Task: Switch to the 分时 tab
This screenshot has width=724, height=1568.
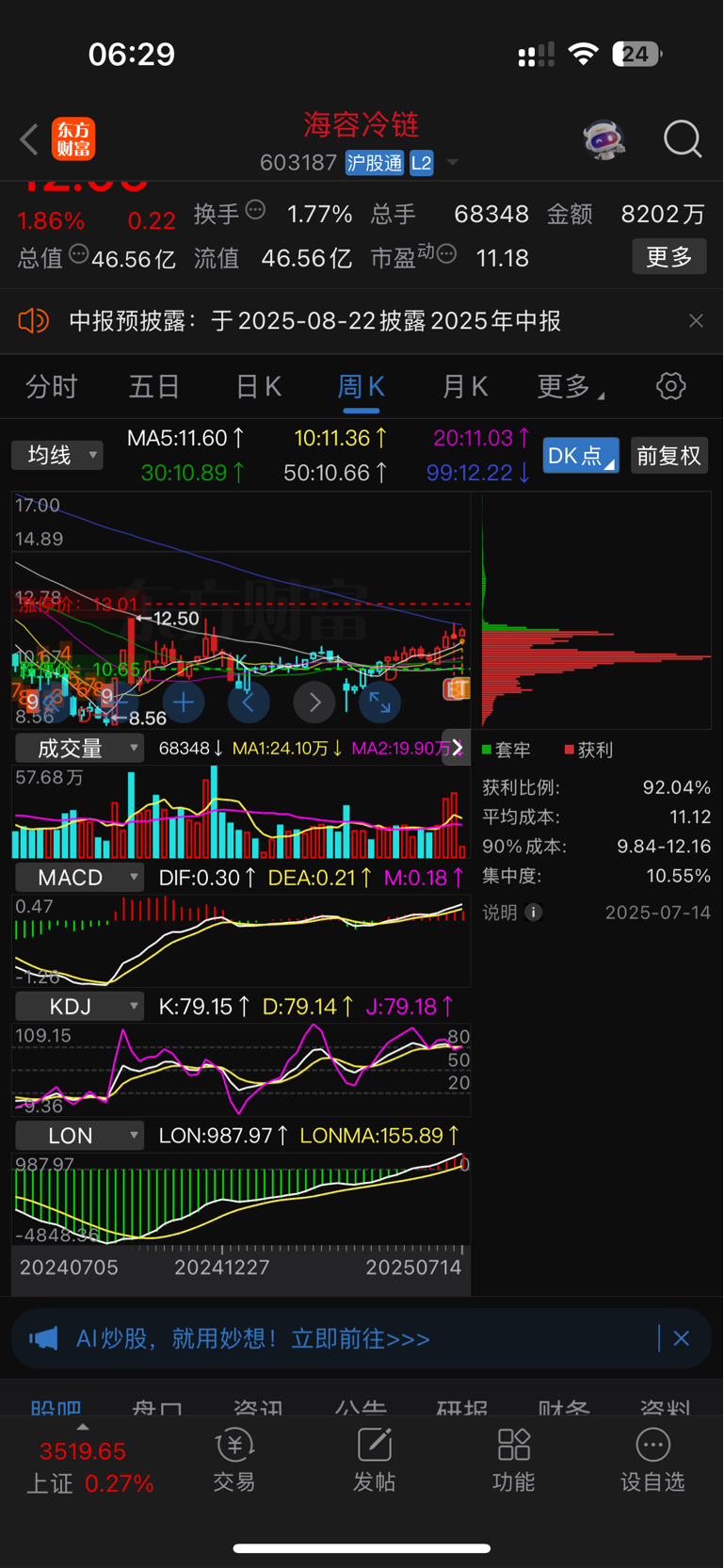Action: click(52, 386)
